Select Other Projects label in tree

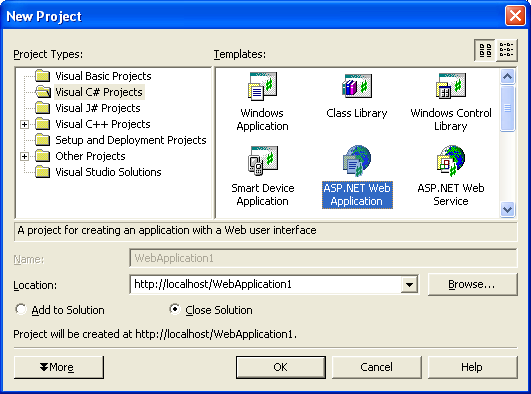click(90, 156)
